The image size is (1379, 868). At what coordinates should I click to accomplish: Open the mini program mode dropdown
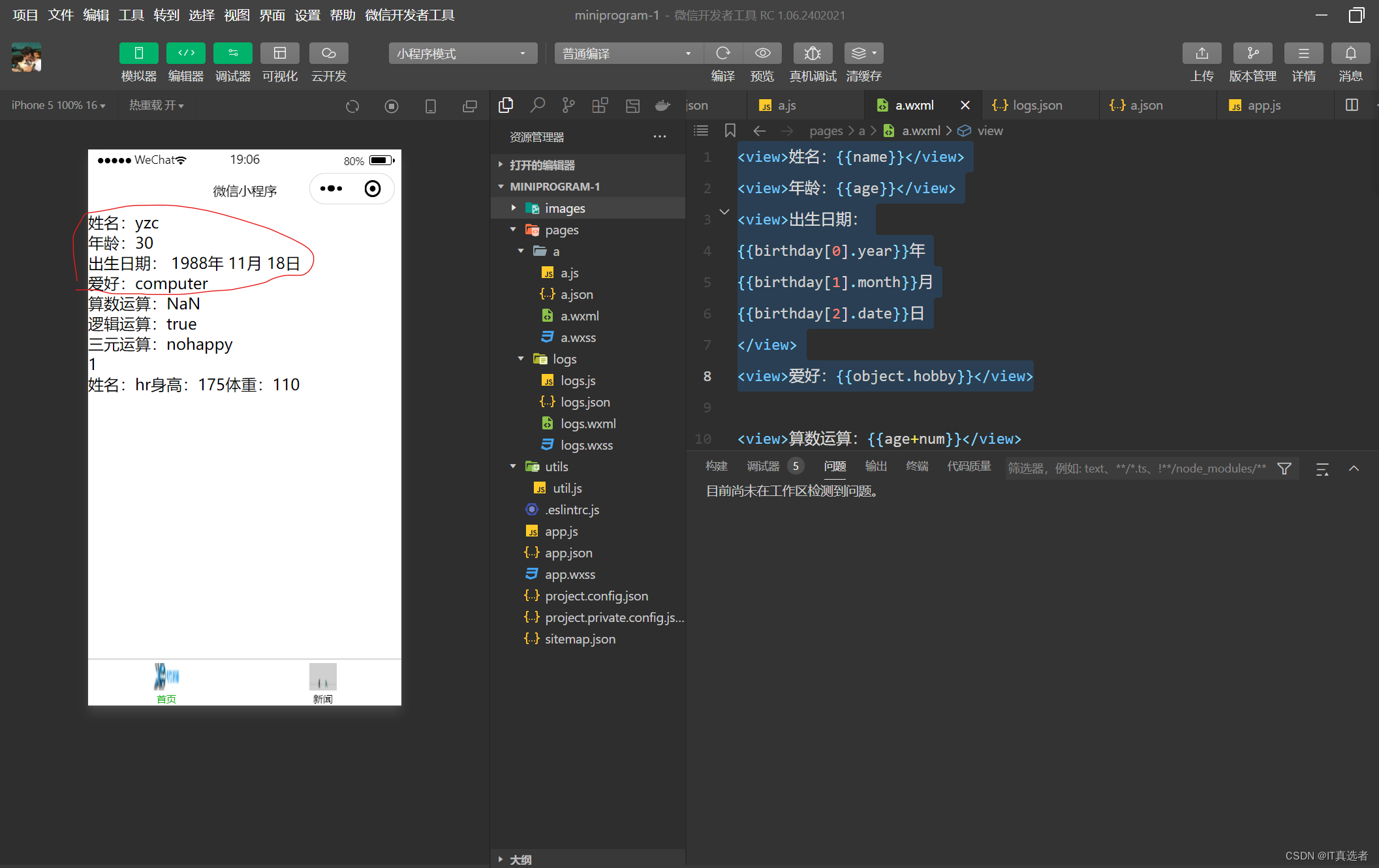pyautogui.click(x=462, y=54)
